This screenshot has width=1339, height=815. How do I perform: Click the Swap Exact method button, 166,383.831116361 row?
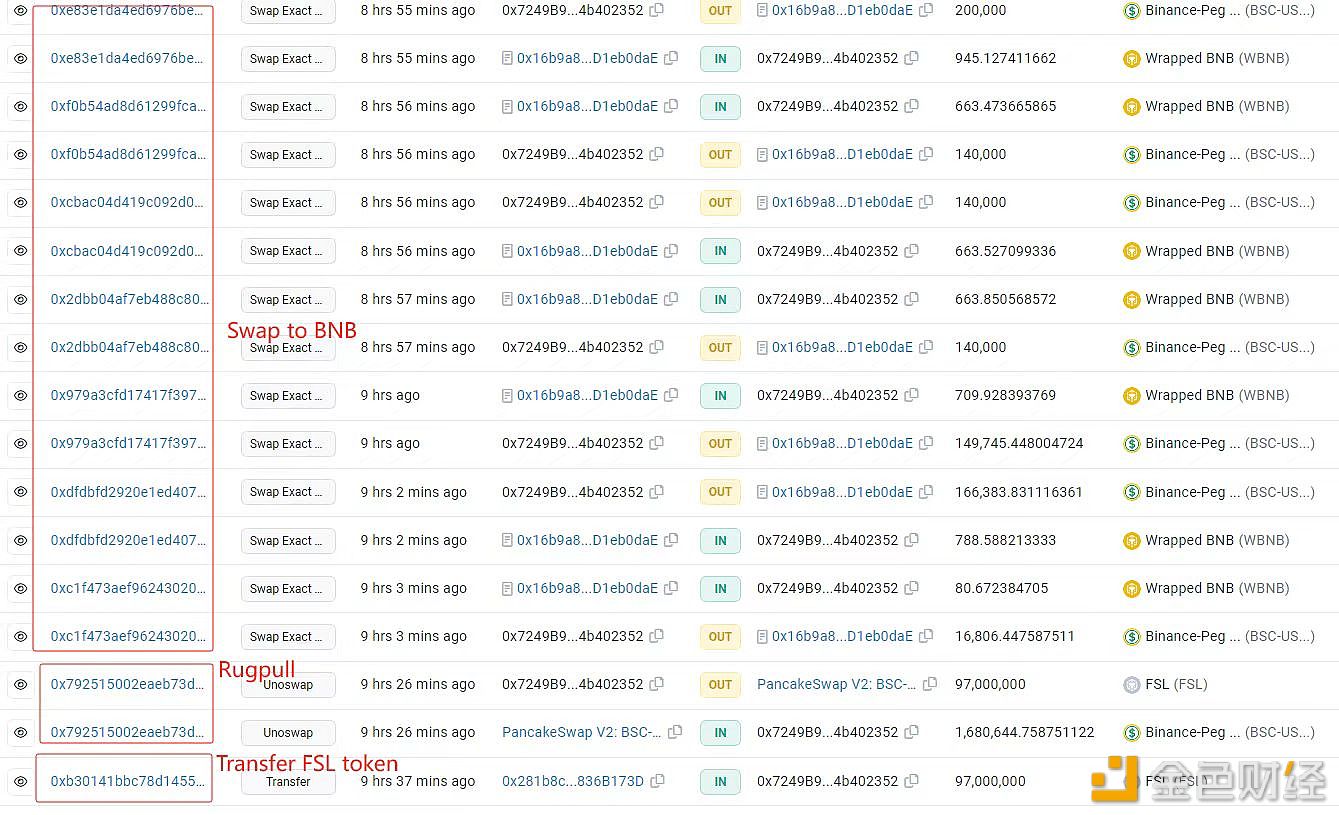pos(288,492)
